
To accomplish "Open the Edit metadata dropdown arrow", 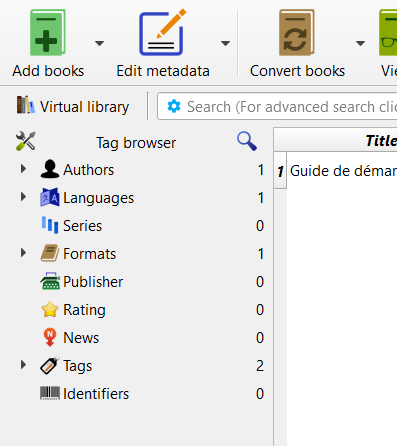I will point(225,43).
